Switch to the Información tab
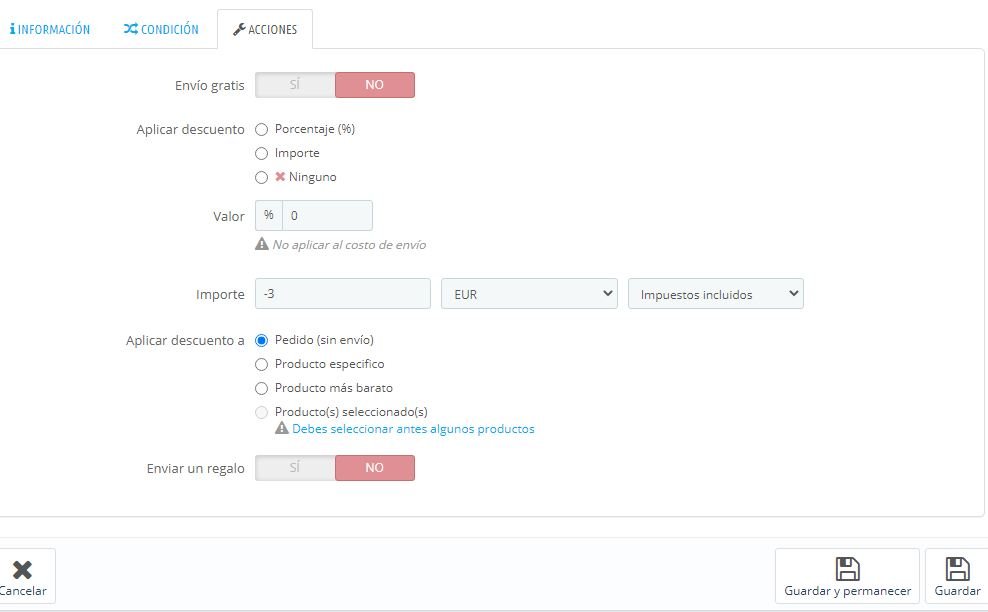 pyautogui.click(x=49, y=30)
